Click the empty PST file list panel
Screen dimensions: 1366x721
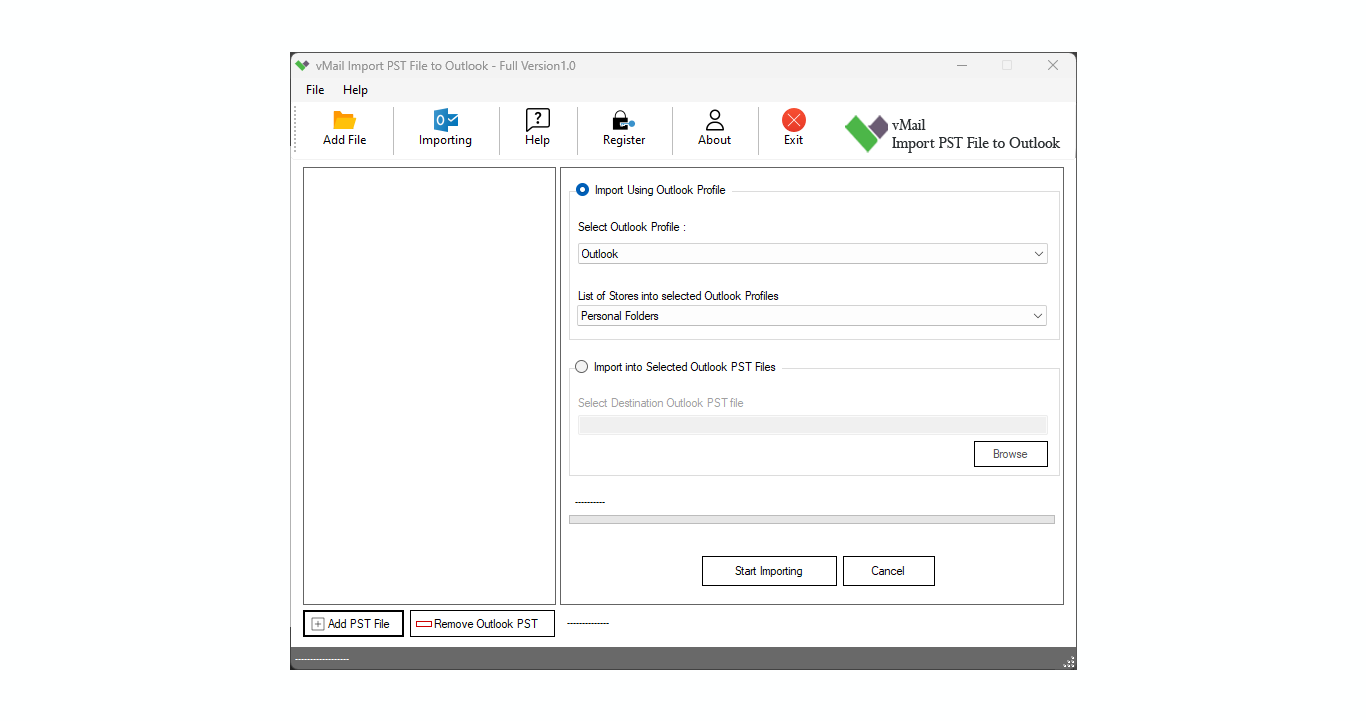coord(429,386)
